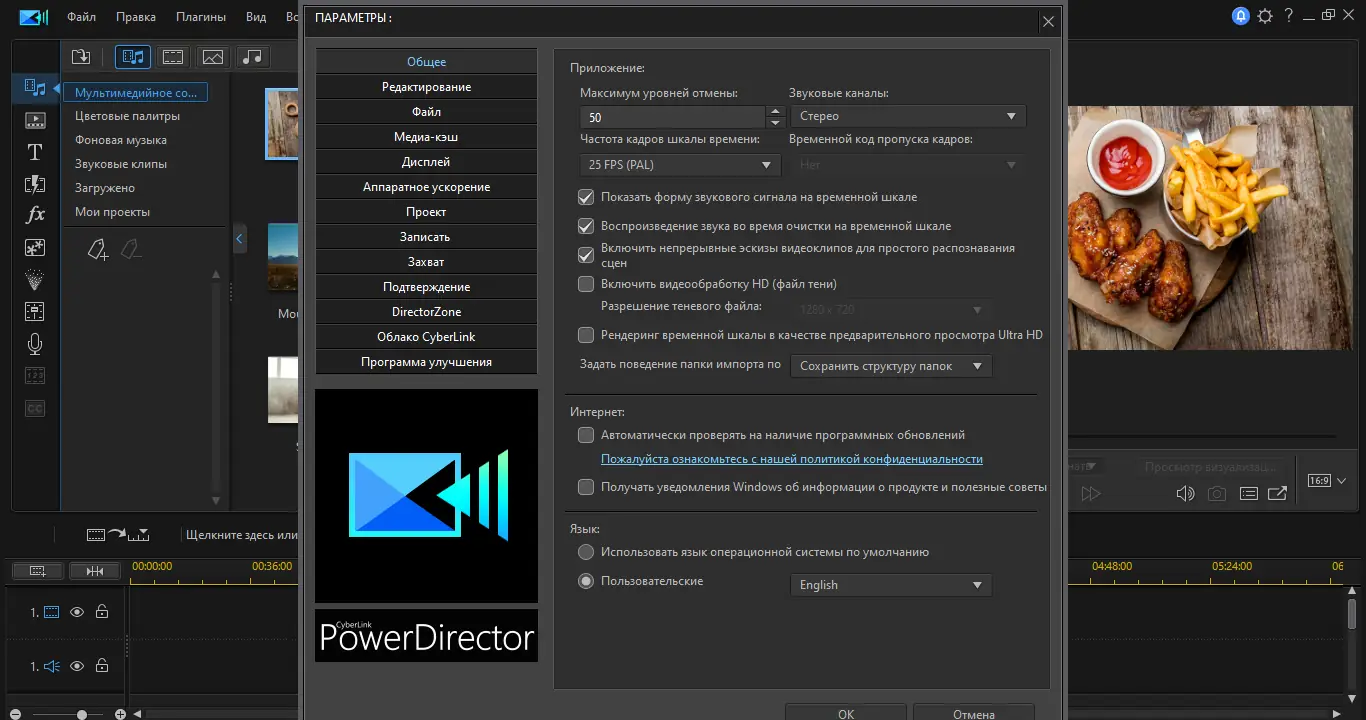Open the preview aspect ratio 16:9 dropdown
Viewport: 1366px width, 720px height.
1328,481
